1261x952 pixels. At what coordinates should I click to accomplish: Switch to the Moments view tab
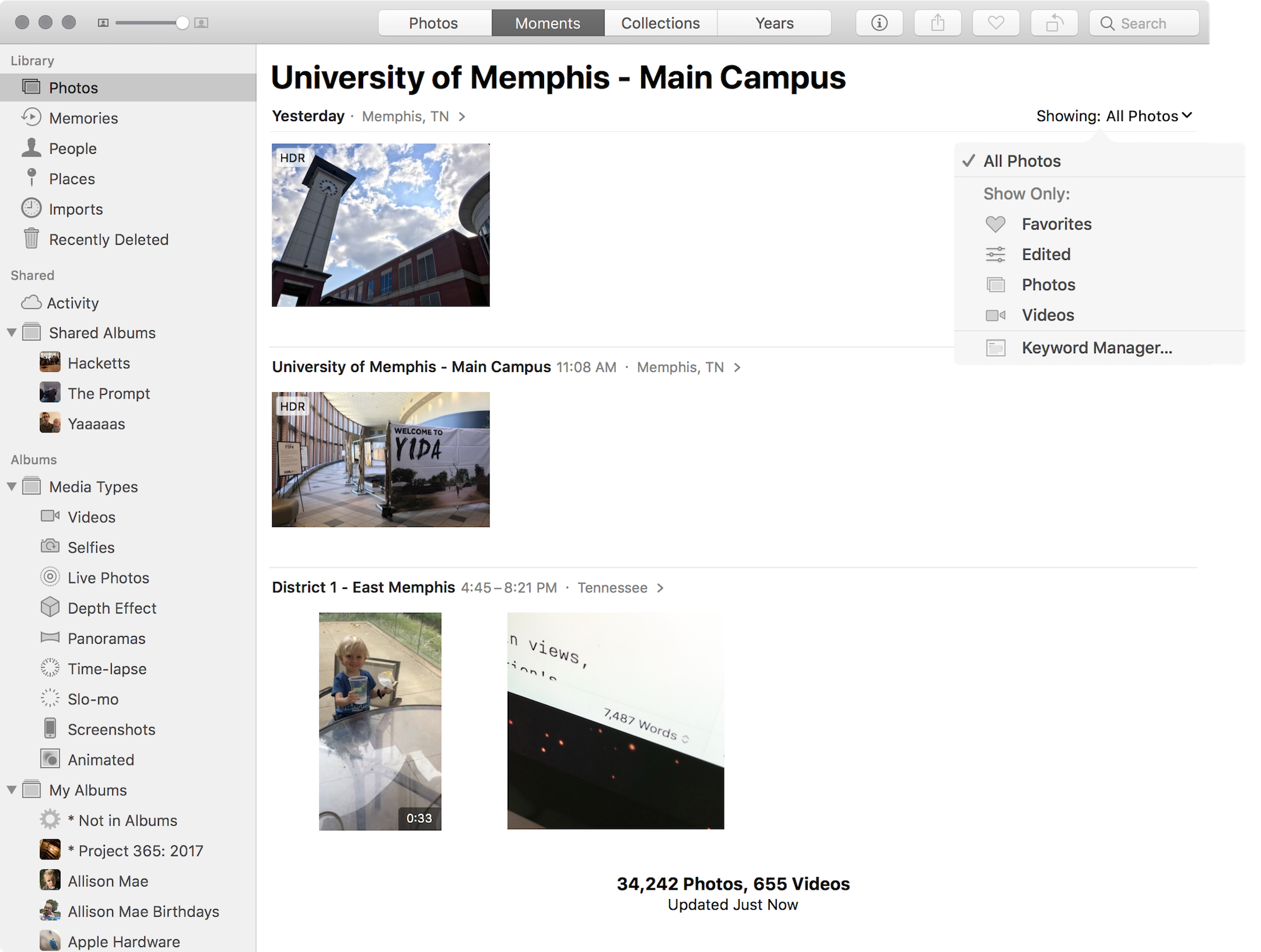pos(547,23)
